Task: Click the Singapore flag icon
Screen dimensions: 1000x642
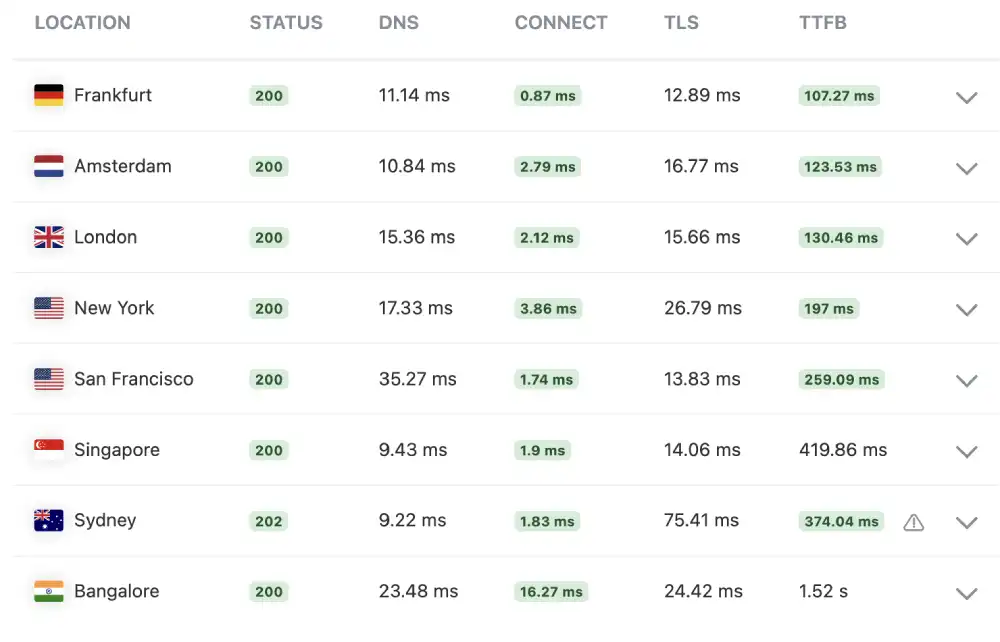Action: (x=51, y=450)
